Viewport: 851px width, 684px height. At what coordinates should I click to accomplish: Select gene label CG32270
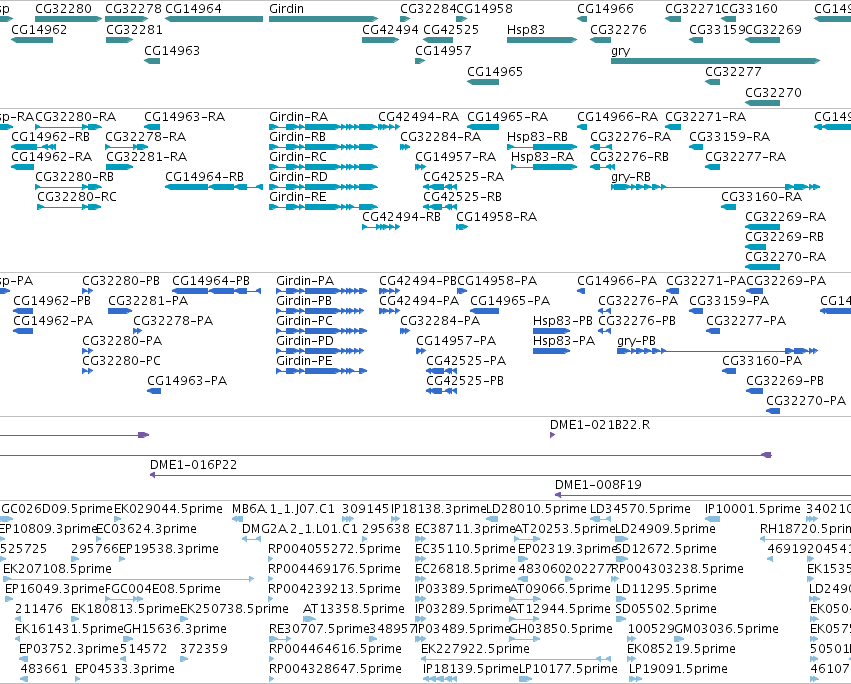[x=773, y=93]
